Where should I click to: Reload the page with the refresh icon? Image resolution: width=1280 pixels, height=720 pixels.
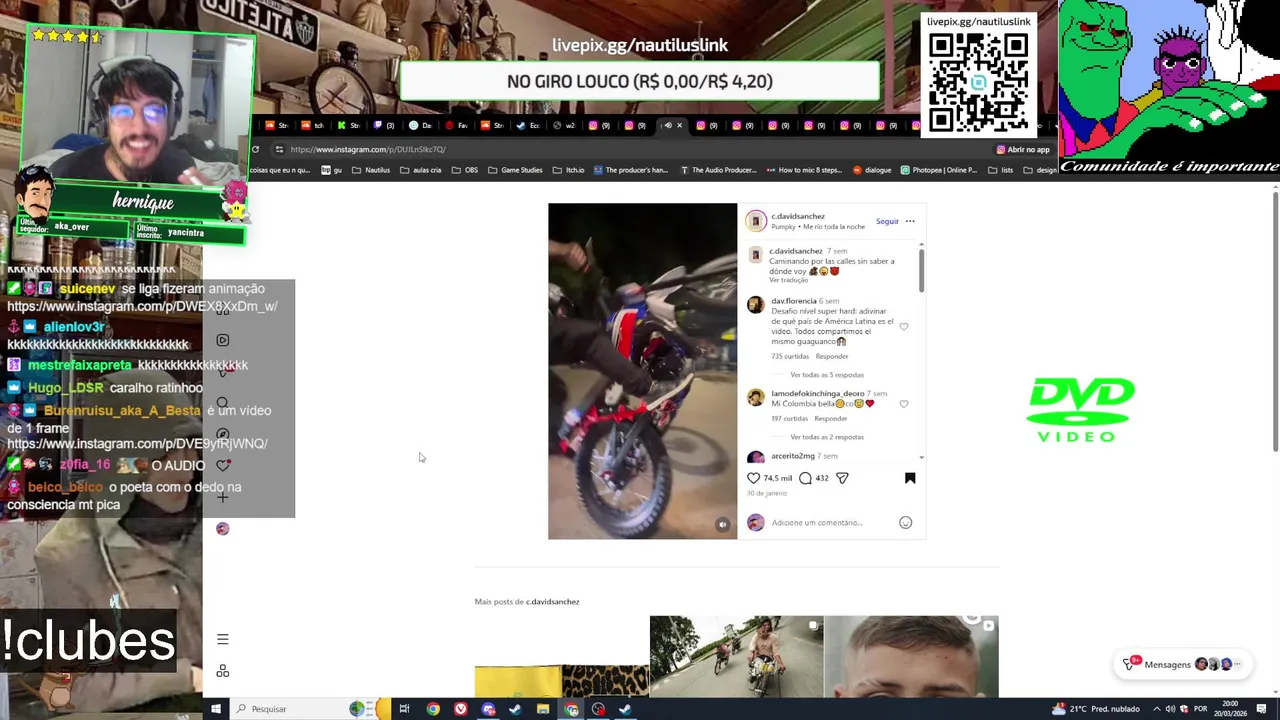point(255,149)
